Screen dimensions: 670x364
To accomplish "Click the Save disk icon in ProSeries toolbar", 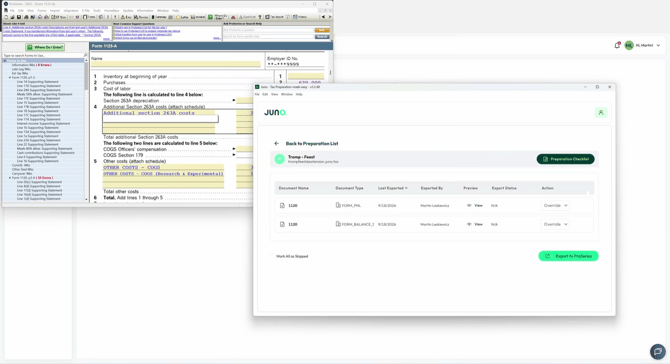I will pyautogui.click(x=19, y=17).
